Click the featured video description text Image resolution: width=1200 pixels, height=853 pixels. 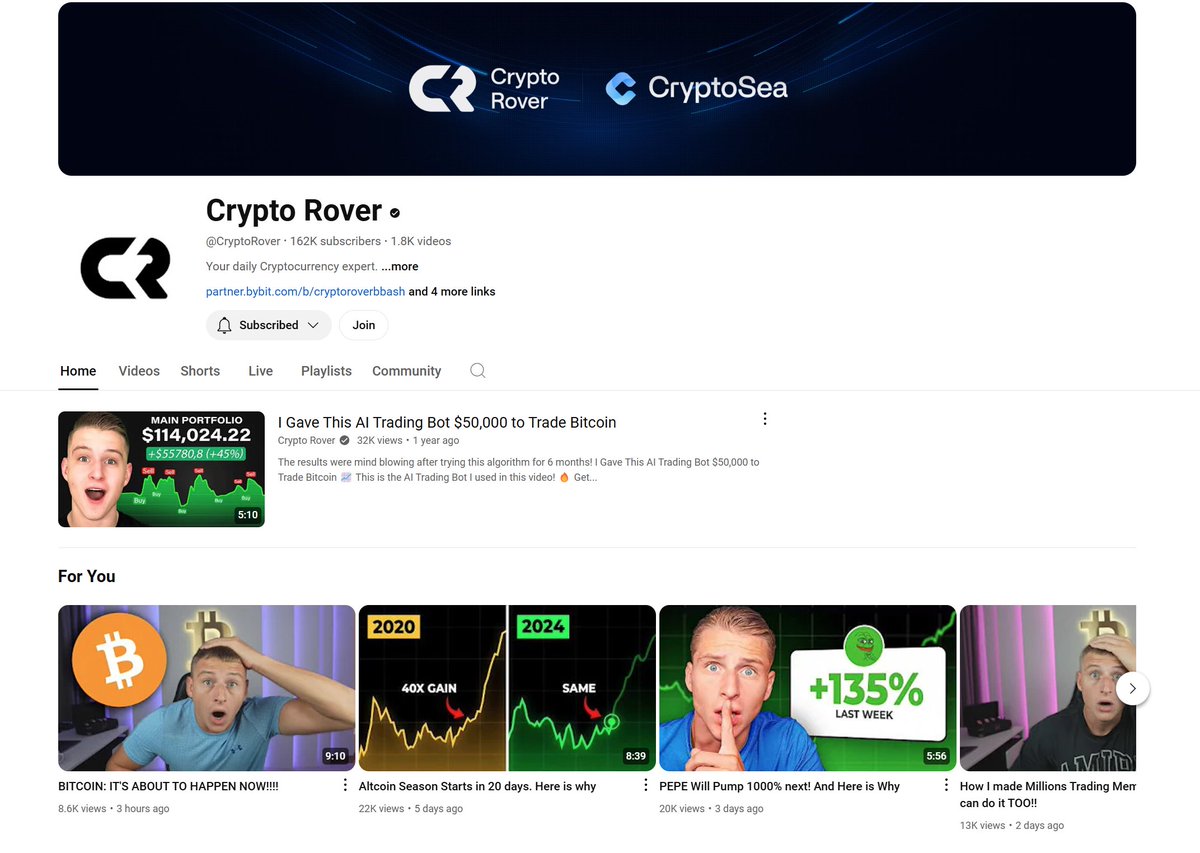[x=518, y=470]
